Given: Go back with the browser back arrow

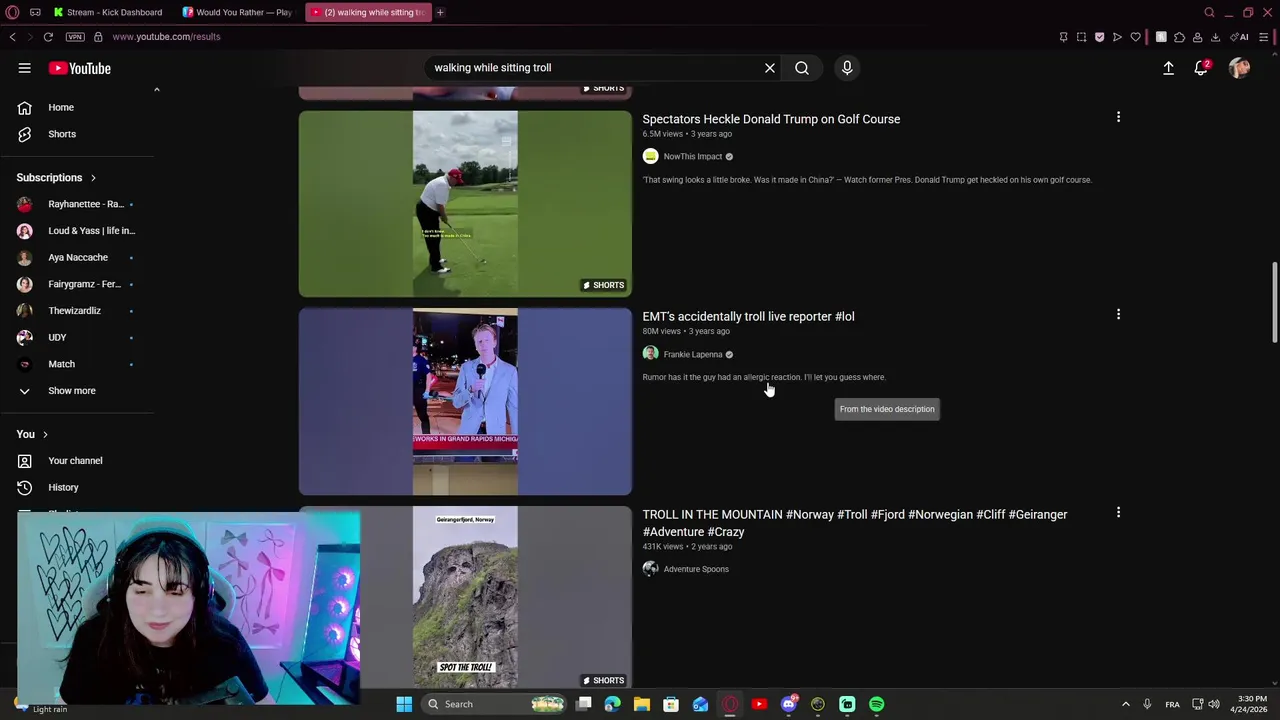Looking at the screenshot, I should tap(13, 37).
